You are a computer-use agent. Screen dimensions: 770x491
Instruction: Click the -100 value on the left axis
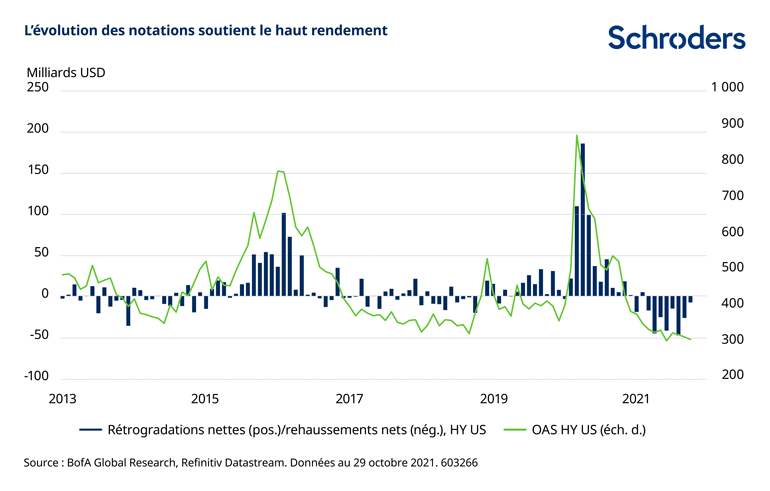[36, 376]
